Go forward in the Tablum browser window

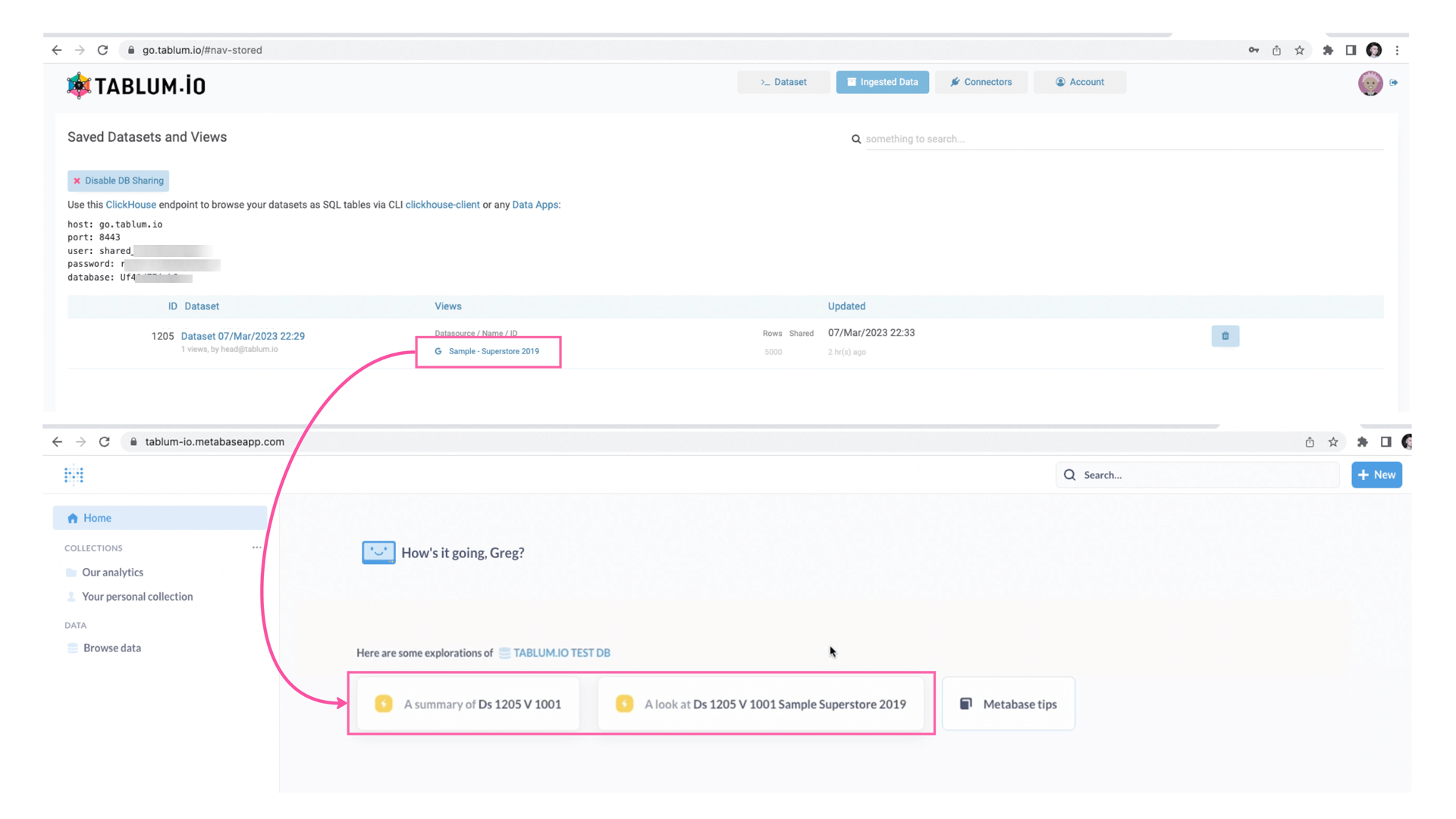click(x=80, y=50)
